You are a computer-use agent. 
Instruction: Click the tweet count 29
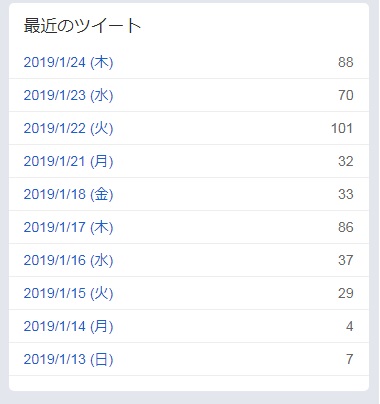(x=346, y=293)
